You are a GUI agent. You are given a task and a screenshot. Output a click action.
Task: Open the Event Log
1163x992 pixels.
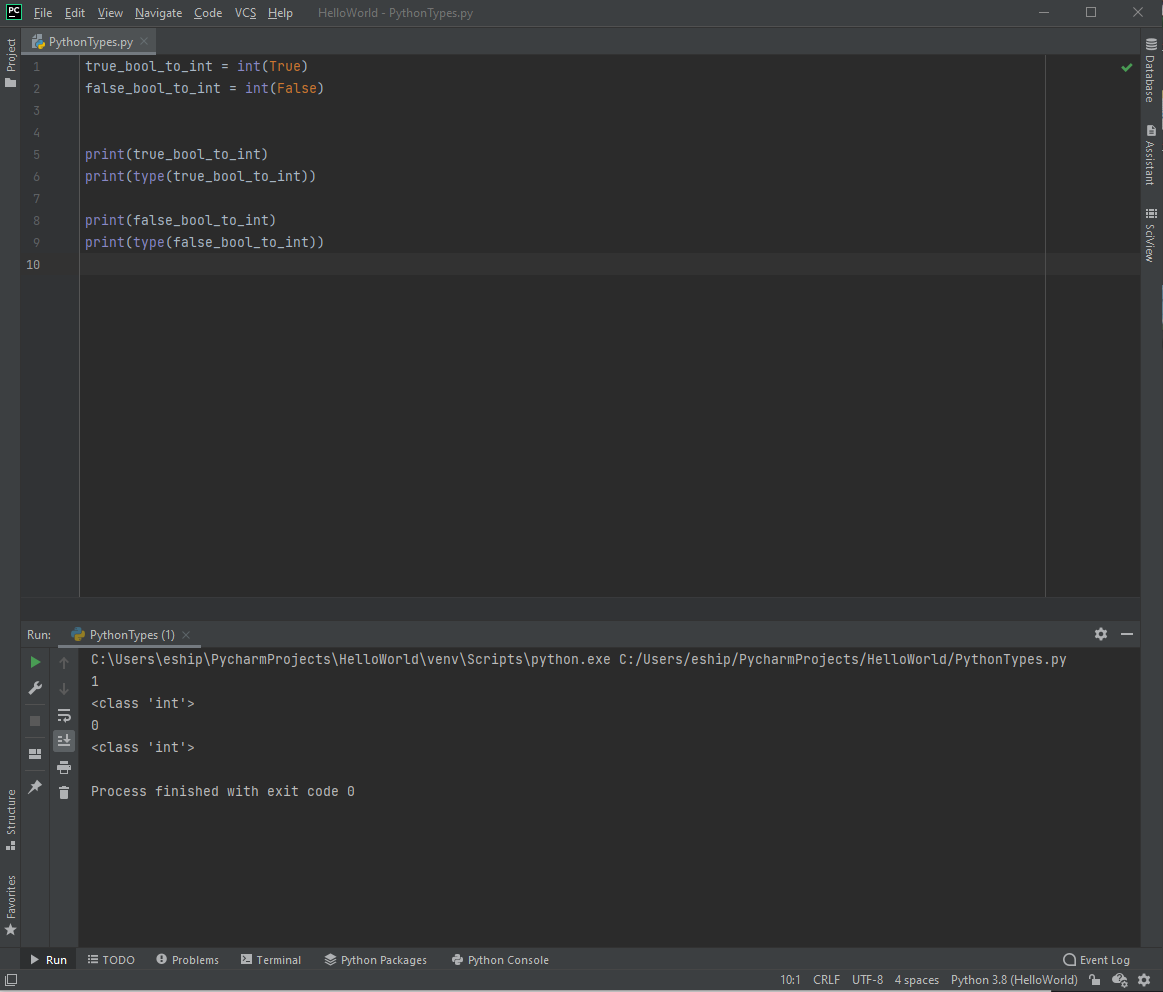click(x=1096, y=959)
